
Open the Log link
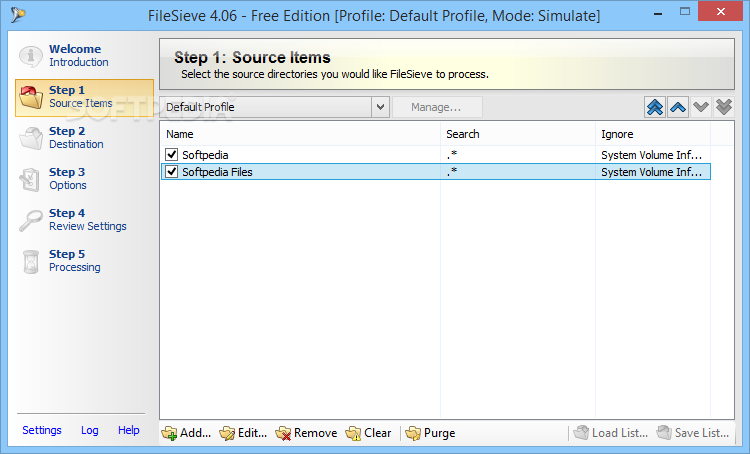pos(90,430)
